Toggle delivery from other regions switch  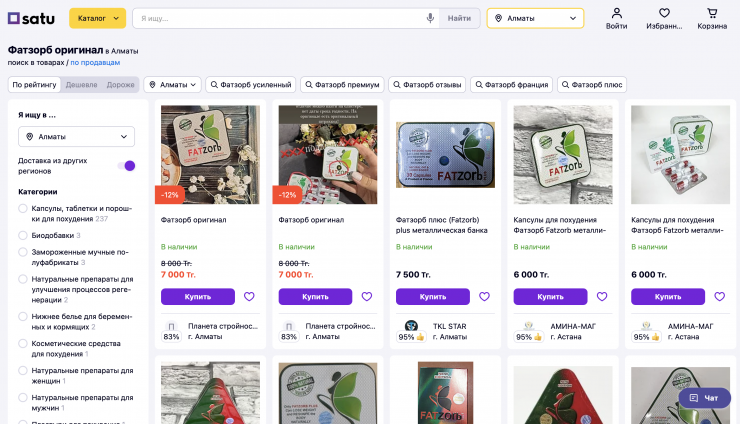[x=126, y=166]
